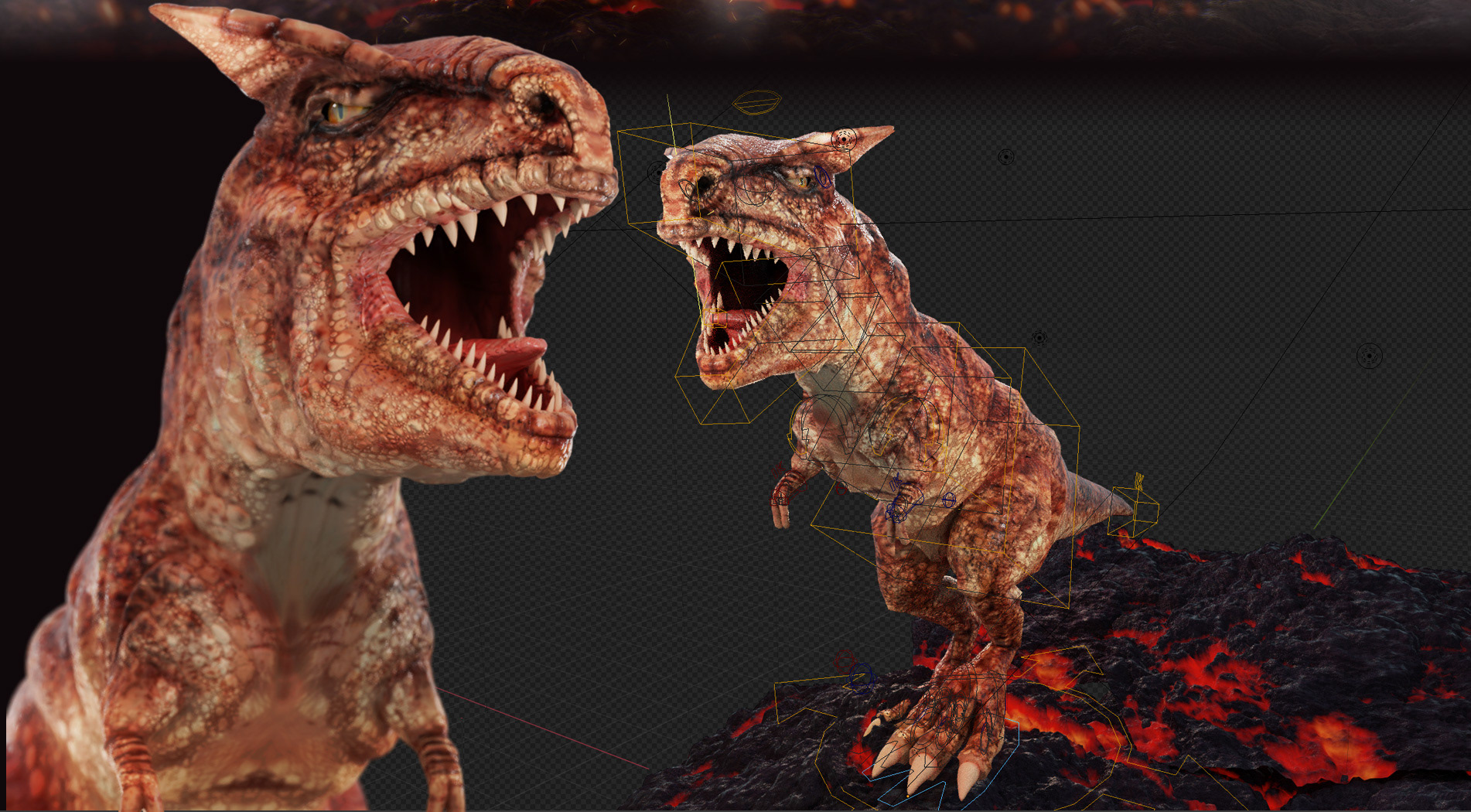Click the IK label above the tail cube
This screenshot has width=1471, height=812.
tap(1138, 482)
